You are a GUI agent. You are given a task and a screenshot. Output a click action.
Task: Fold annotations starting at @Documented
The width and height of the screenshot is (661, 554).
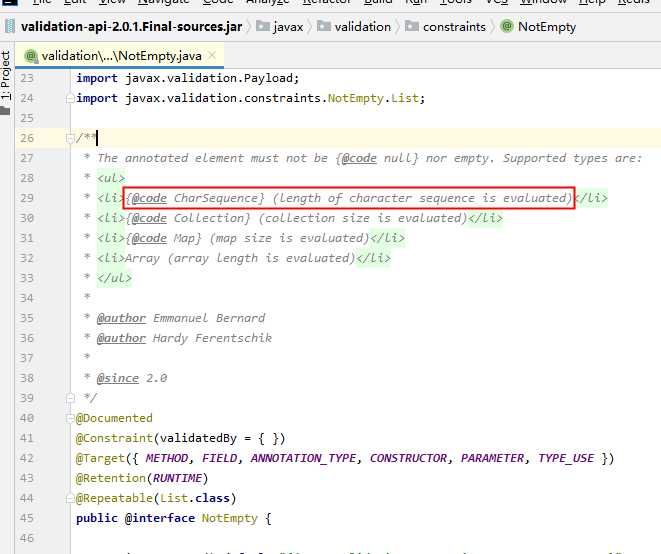click(x=70, y=418)
